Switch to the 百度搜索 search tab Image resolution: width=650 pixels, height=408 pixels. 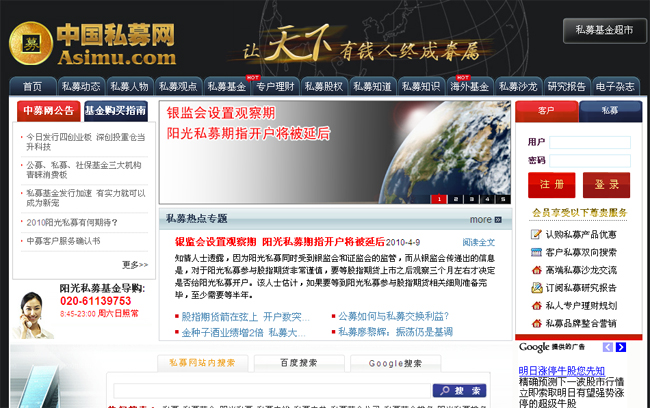click(x=293, y=363)
